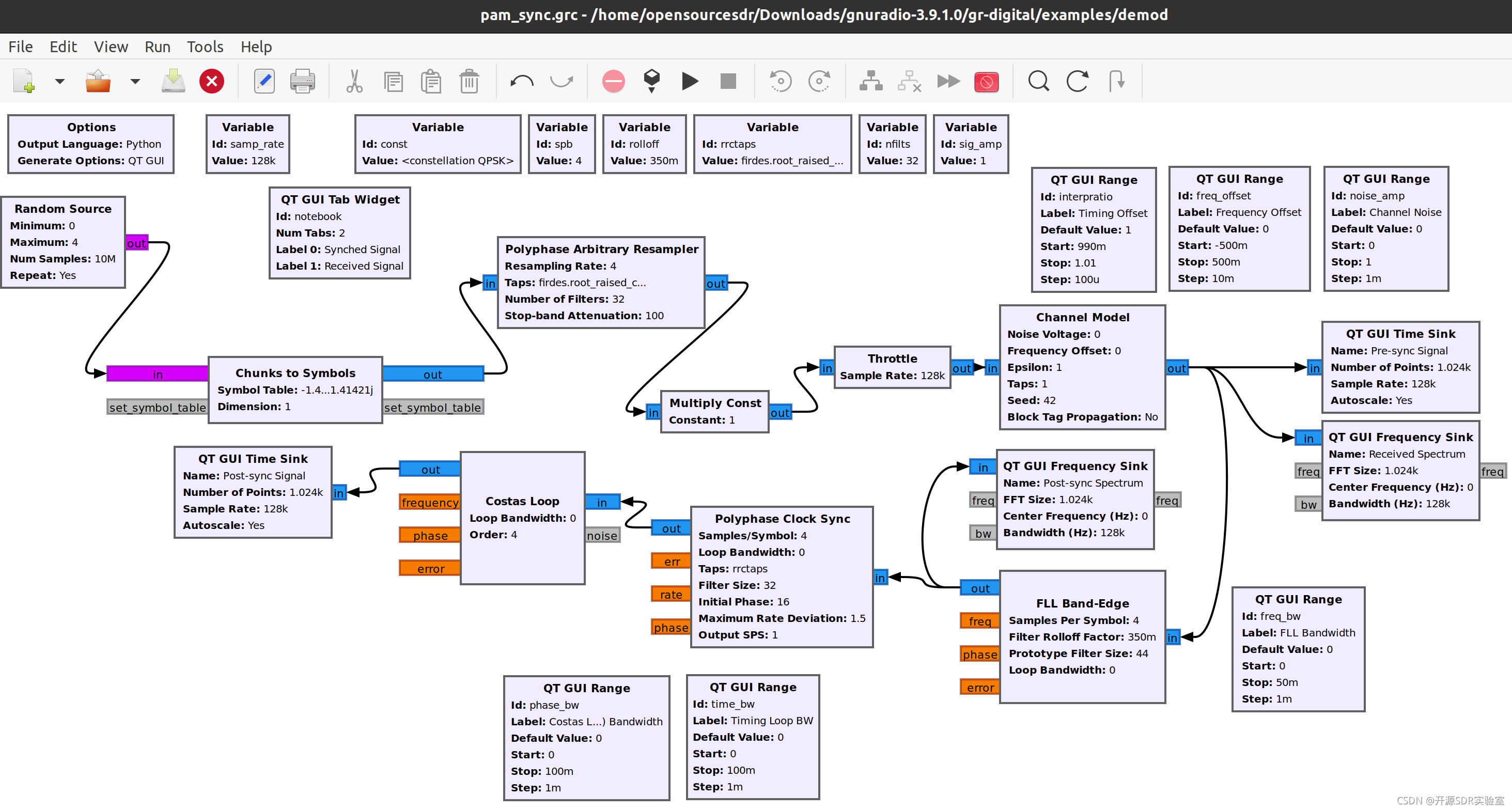Click the save flow graph icon
Viewport: 1512px width, 810px height.
click(173, 81)
